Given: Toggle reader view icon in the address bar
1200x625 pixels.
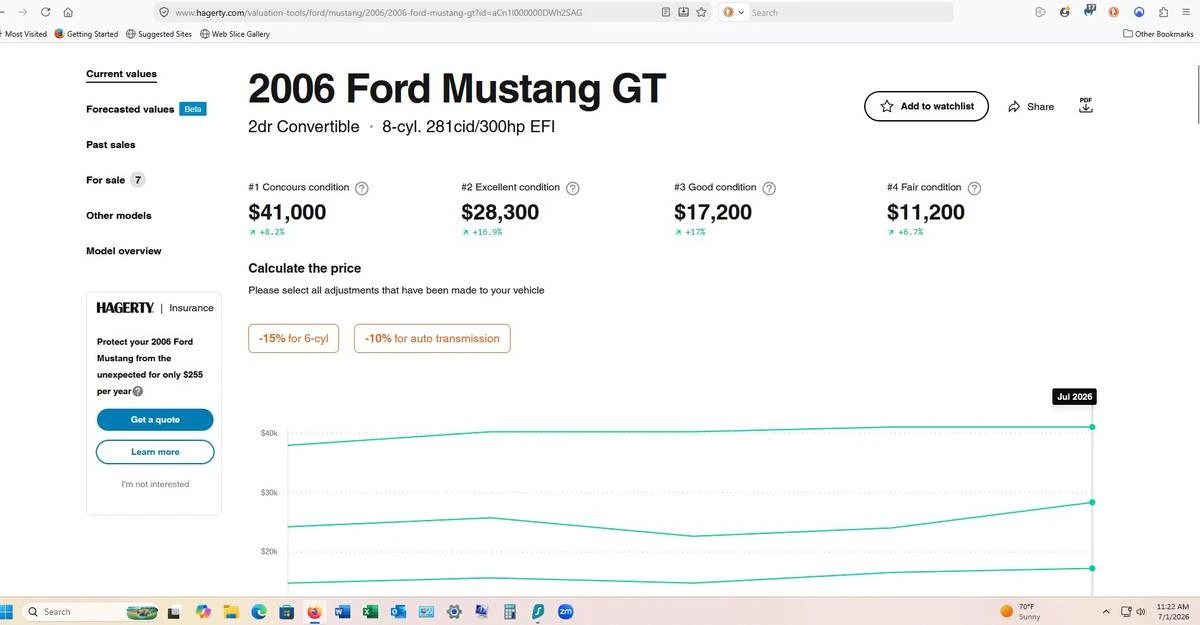Looking at the screenshot, I should coord(666,12).
